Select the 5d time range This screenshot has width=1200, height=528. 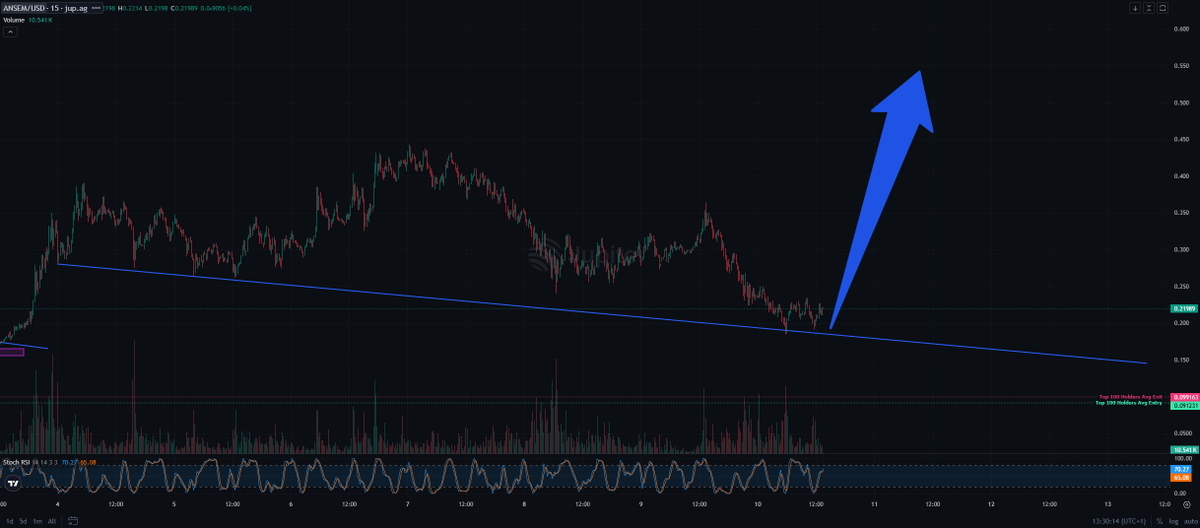pos(23,521)
